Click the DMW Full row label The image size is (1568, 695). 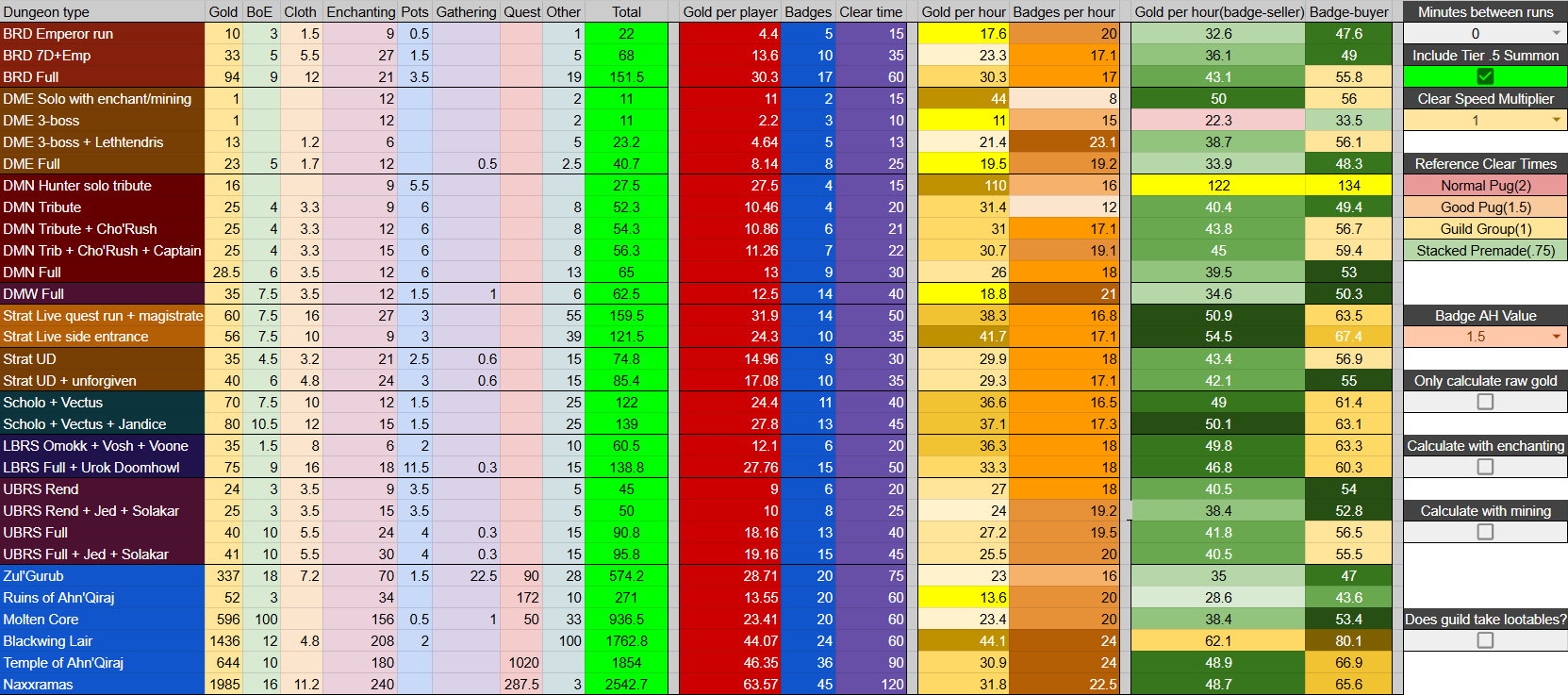point(102,294)
